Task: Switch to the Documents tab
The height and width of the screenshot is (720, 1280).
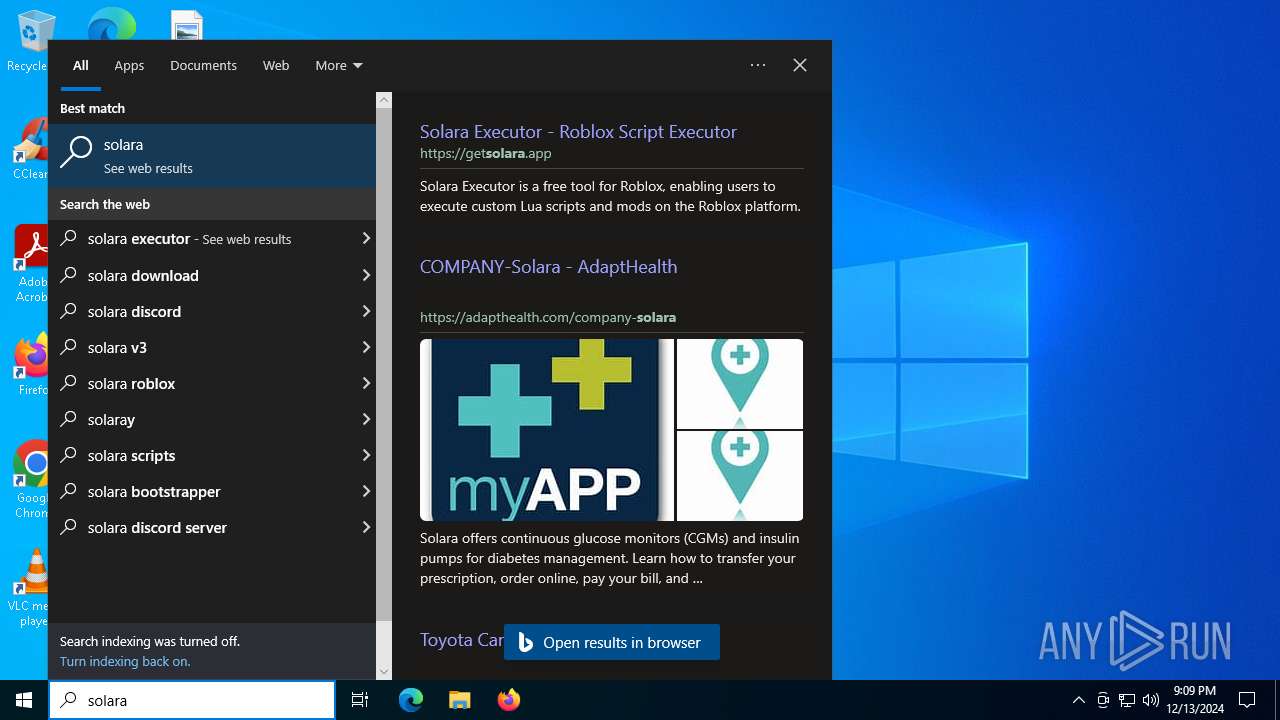Action: [x=203, y=65]
